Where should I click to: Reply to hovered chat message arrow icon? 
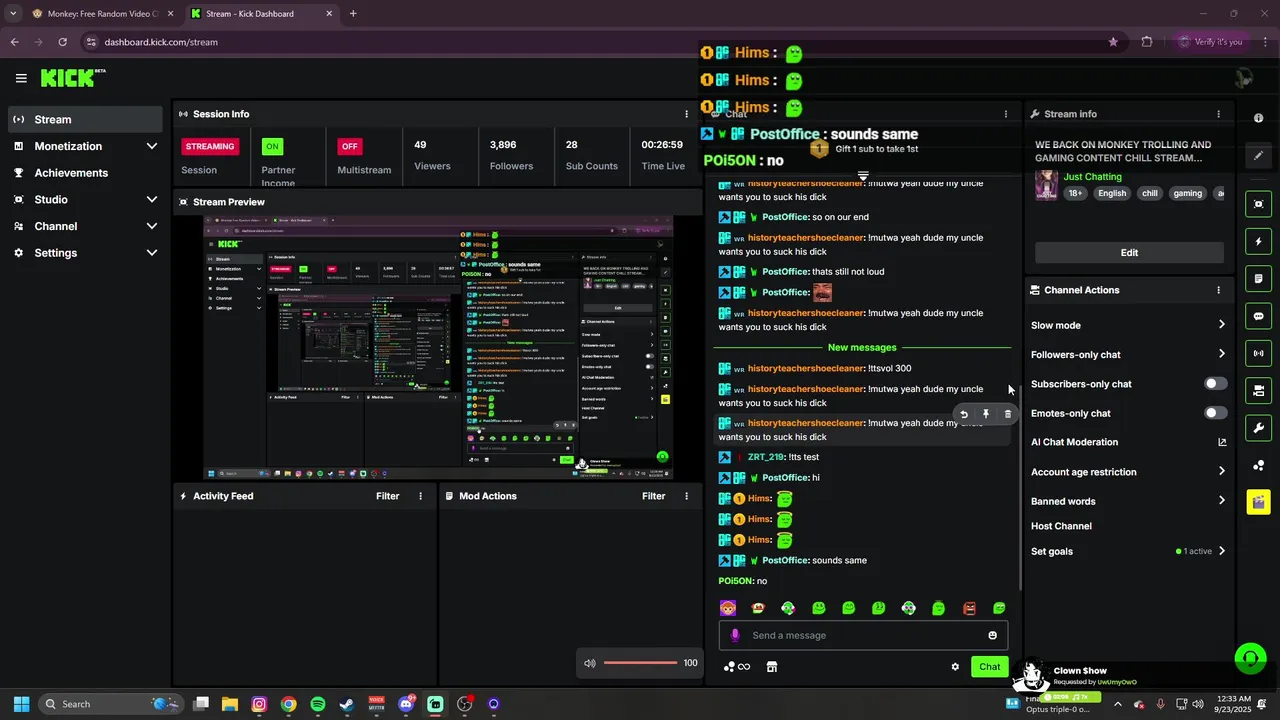tap(963, 414)
